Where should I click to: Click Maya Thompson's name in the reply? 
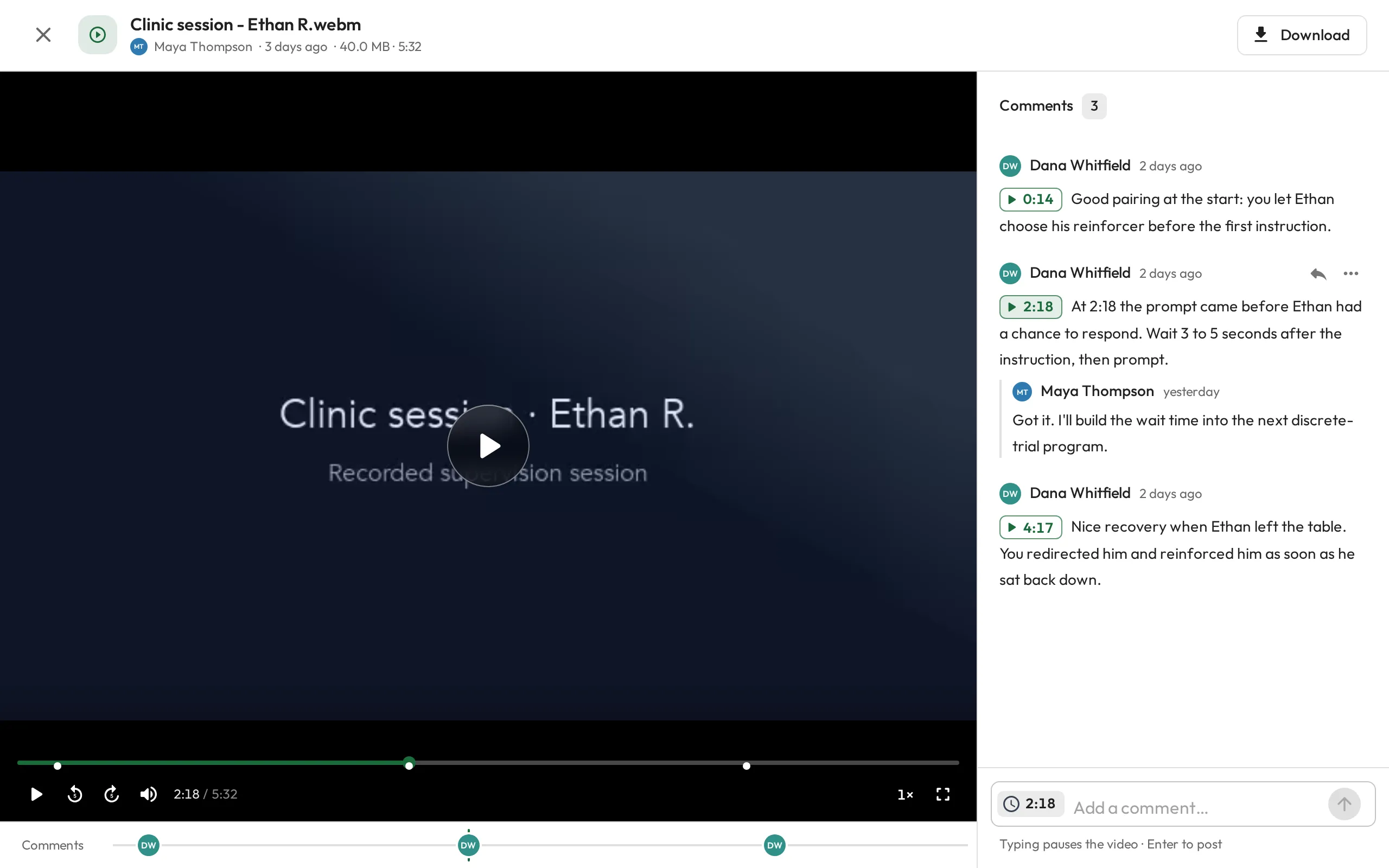point(1097,392)
